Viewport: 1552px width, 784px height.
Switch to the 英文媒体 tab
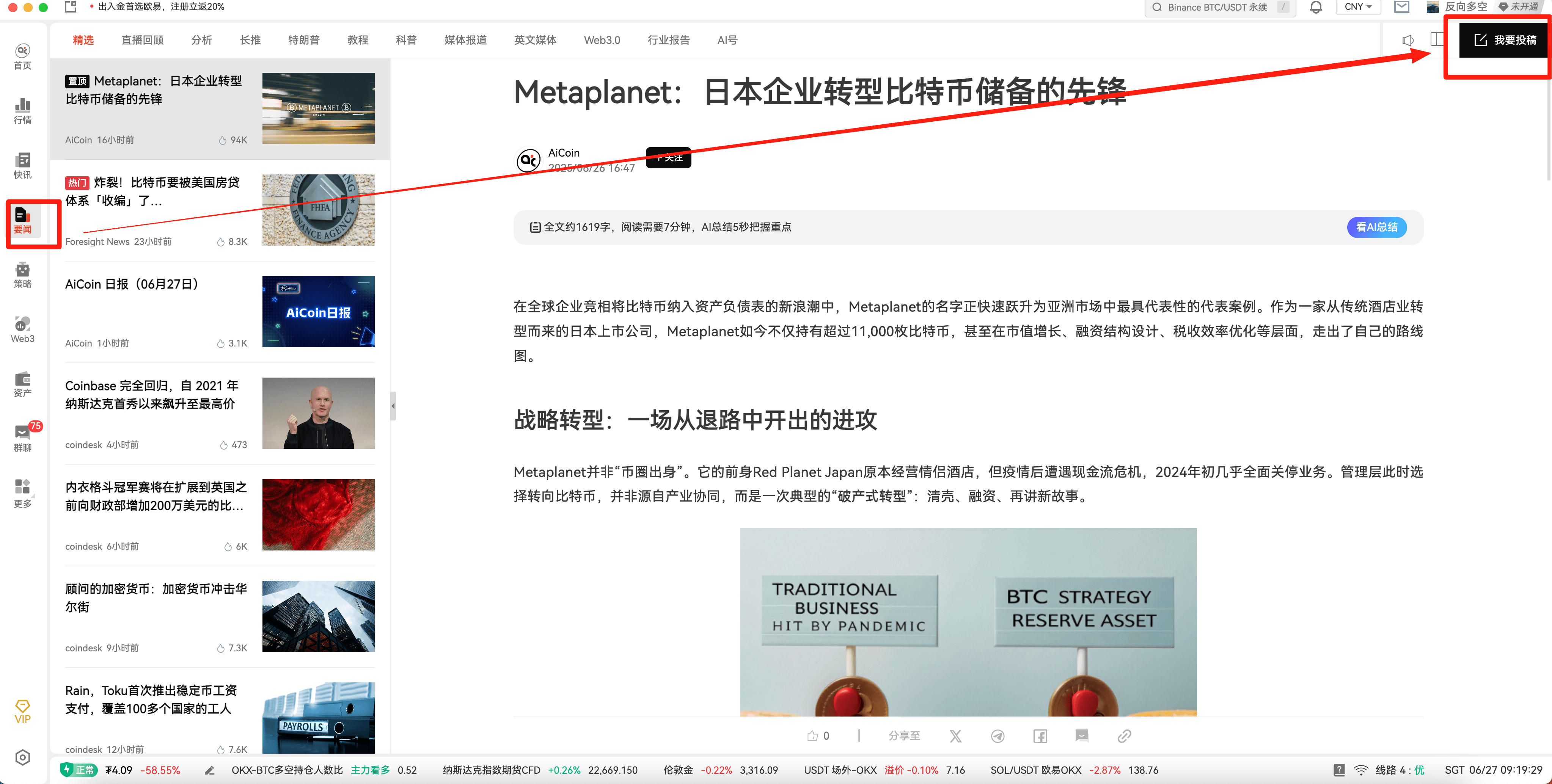click(x=535, y=40)
